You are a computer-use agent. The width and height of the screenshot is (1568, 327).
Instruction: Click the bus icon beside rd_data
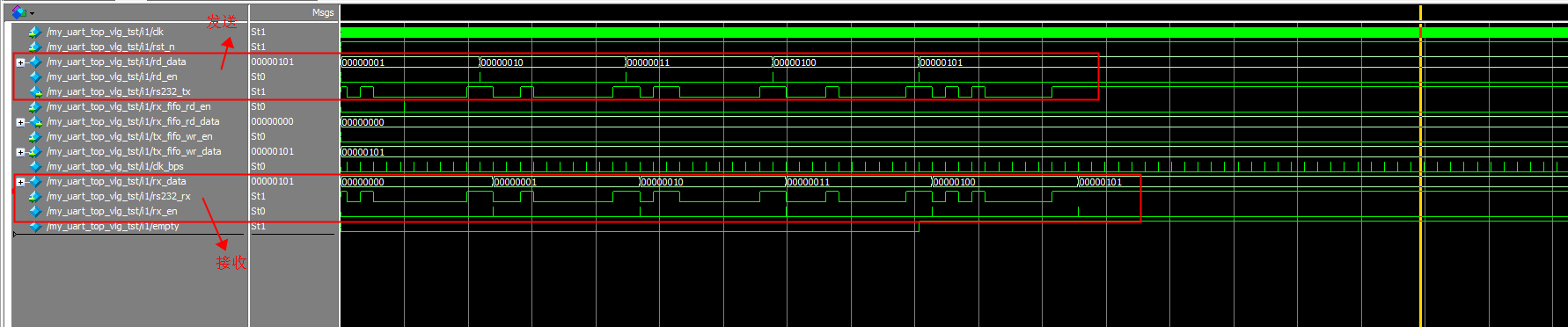tap(35, 62)
